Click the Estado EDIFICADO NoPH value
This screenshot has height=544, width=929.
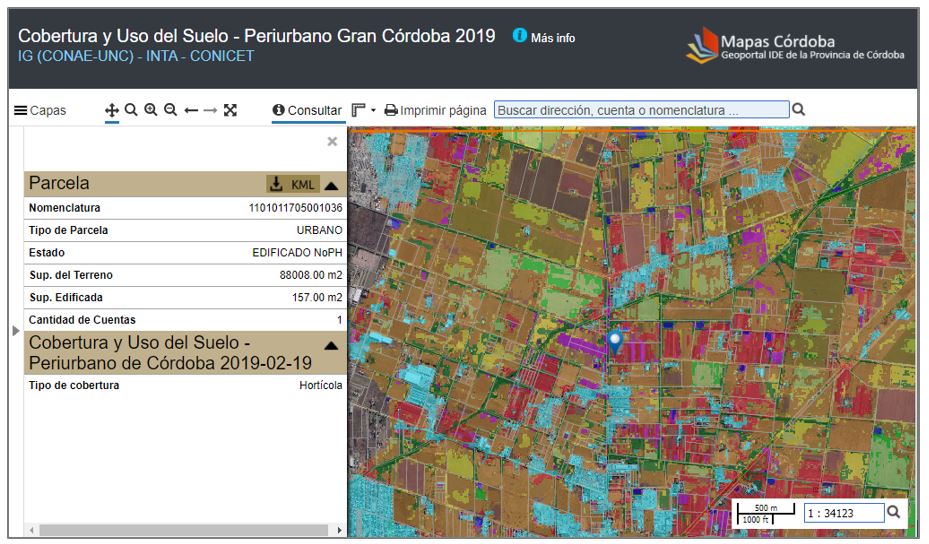297,252
